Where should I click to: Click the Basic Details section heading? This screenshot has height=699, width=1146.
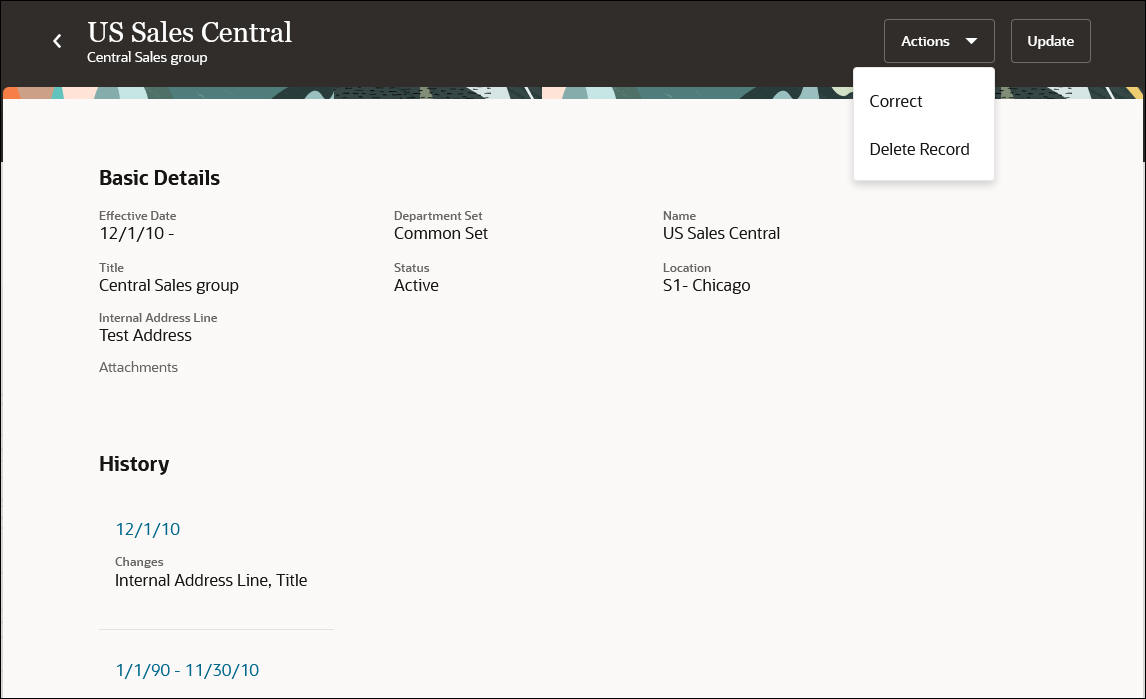[159, 178]
